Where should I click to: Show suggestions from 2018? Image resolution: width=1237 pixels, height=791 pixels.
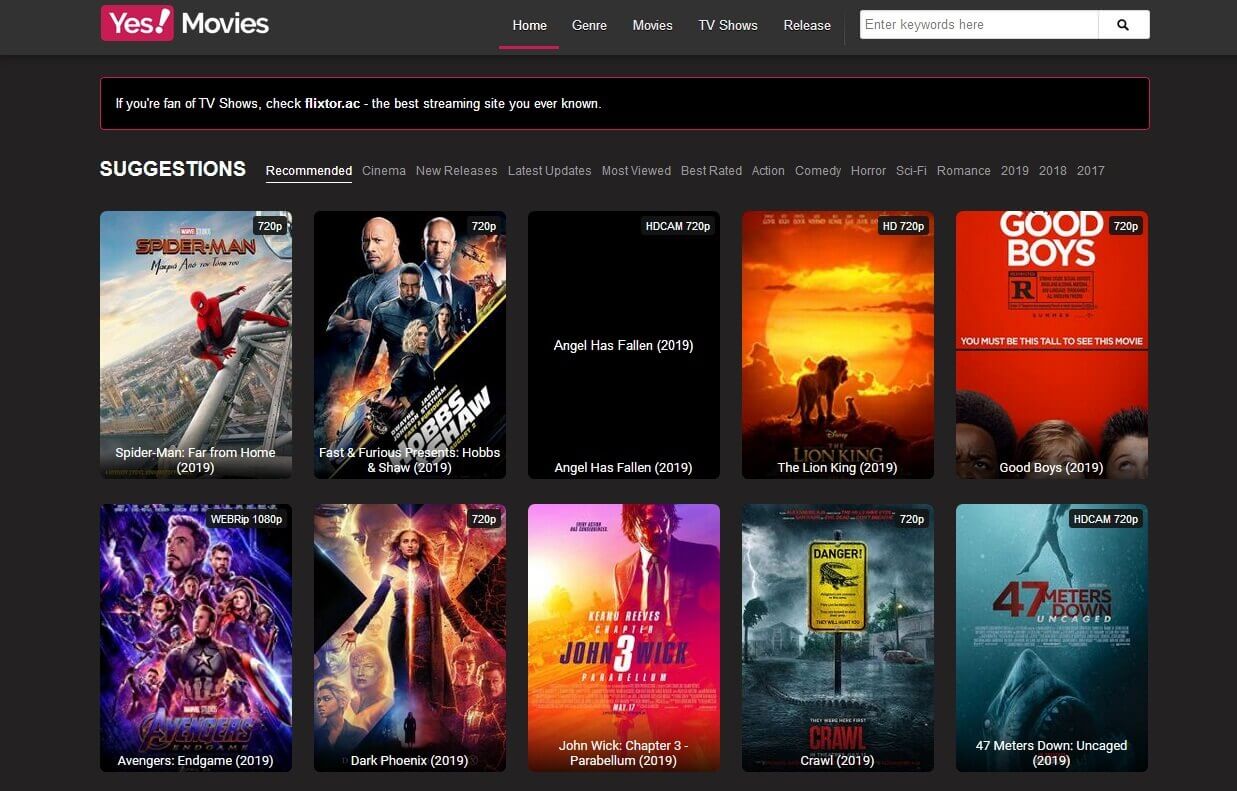click(x=1053, y=171)
